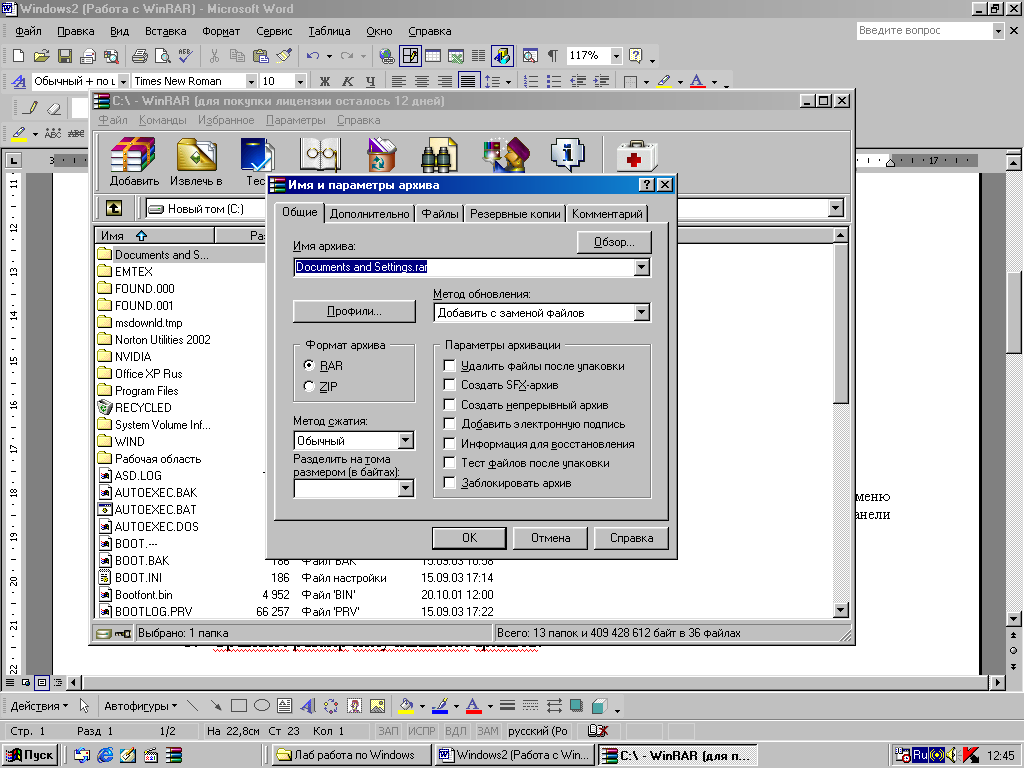The height and width of the screenshot is (768, 1024).
Task: Click the Numbered list icon in Word toolbar
Action: click(x=531, y=81)
